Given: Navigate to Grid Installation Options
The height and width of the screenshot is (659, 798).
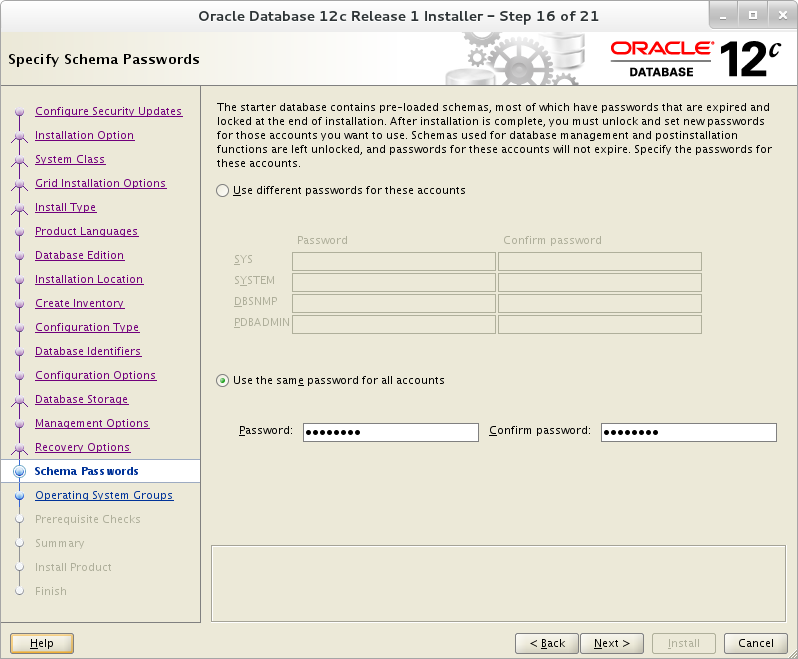Looking at the screenshot, I should pyautogui.click(x=100, y=183).
